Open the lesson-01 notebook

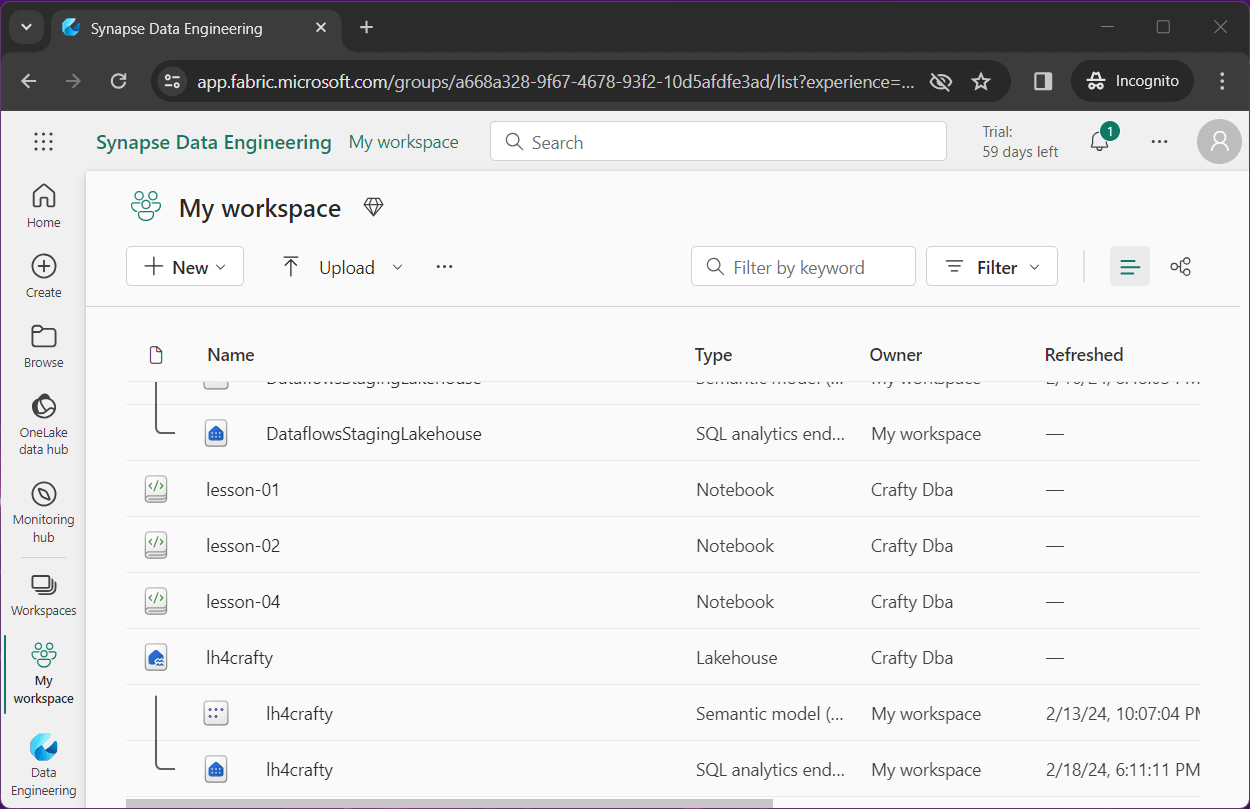coord(243,490)
